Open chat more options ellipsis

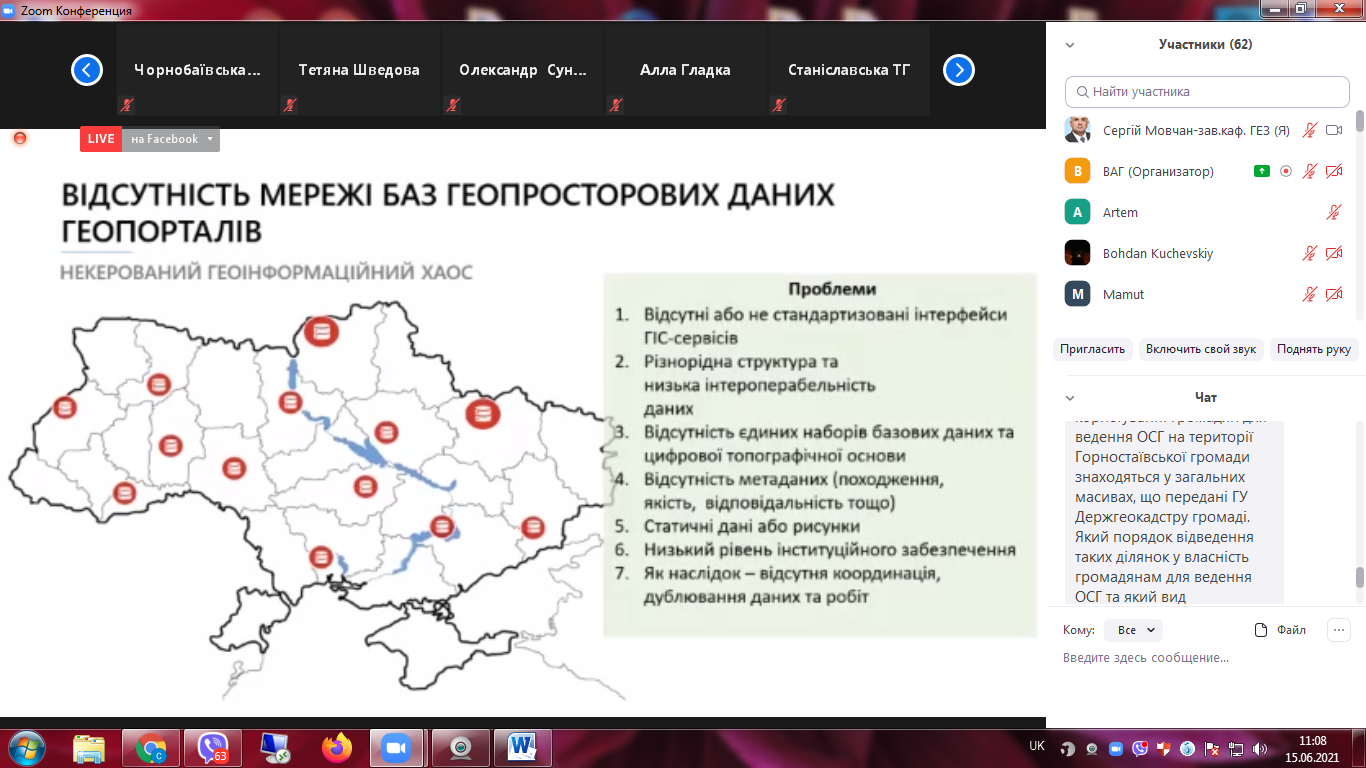click(x=1338, y=630)
